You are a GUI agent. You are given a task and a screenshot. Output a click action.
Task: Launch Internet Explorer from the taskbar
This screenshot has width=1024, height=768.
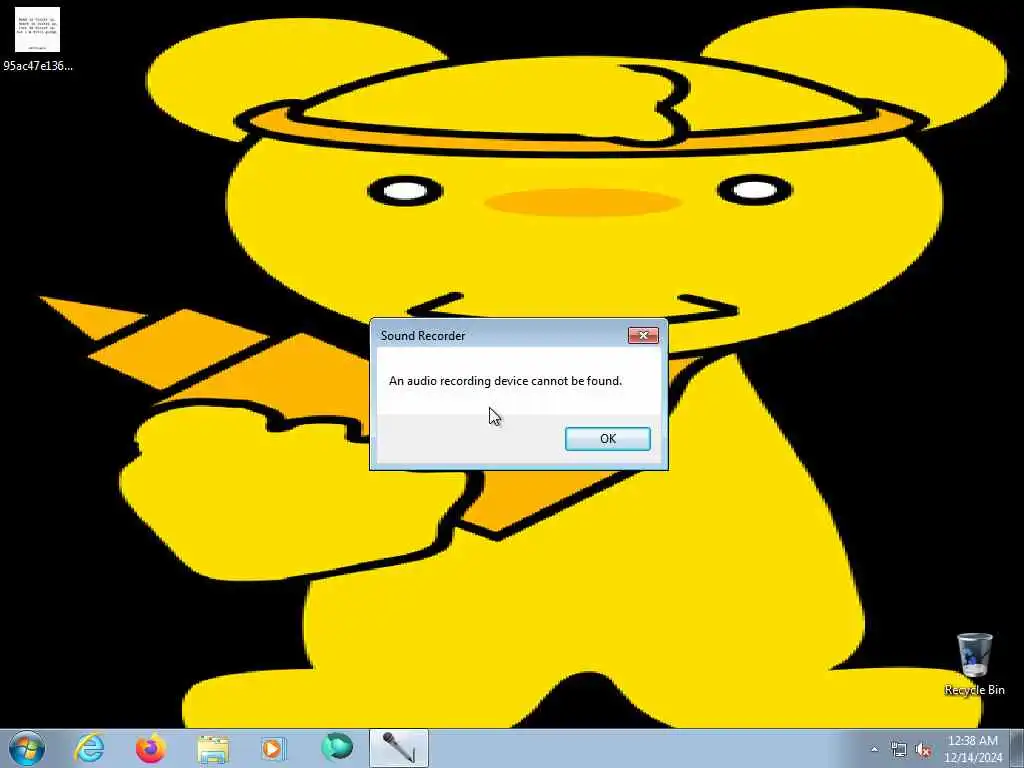click(89, 748)
